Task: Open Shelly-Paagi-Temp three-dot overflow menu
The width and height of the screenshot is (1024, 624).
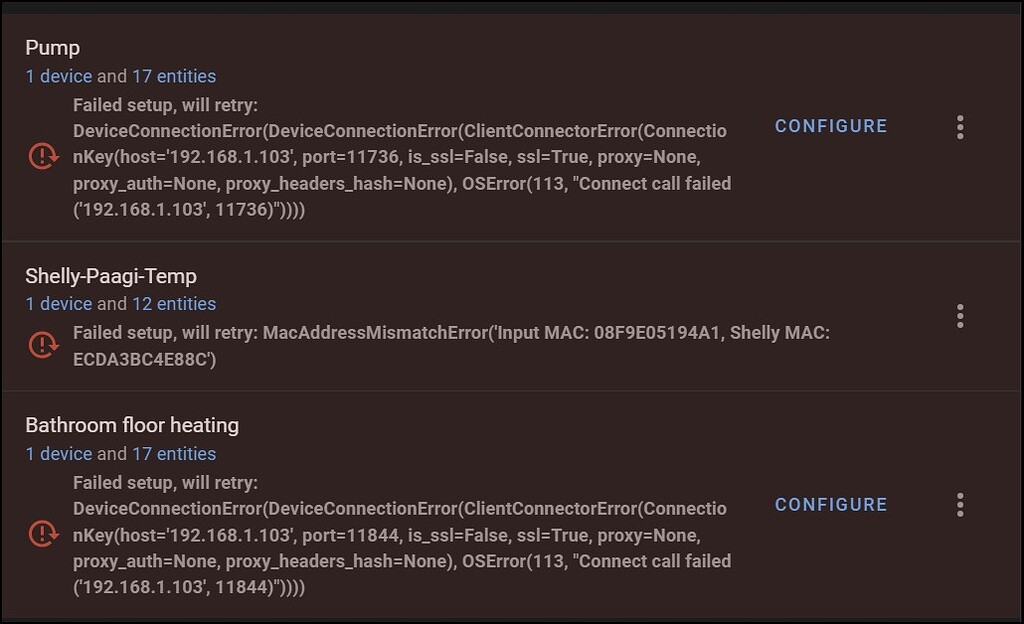Action: tap(960, 316)
